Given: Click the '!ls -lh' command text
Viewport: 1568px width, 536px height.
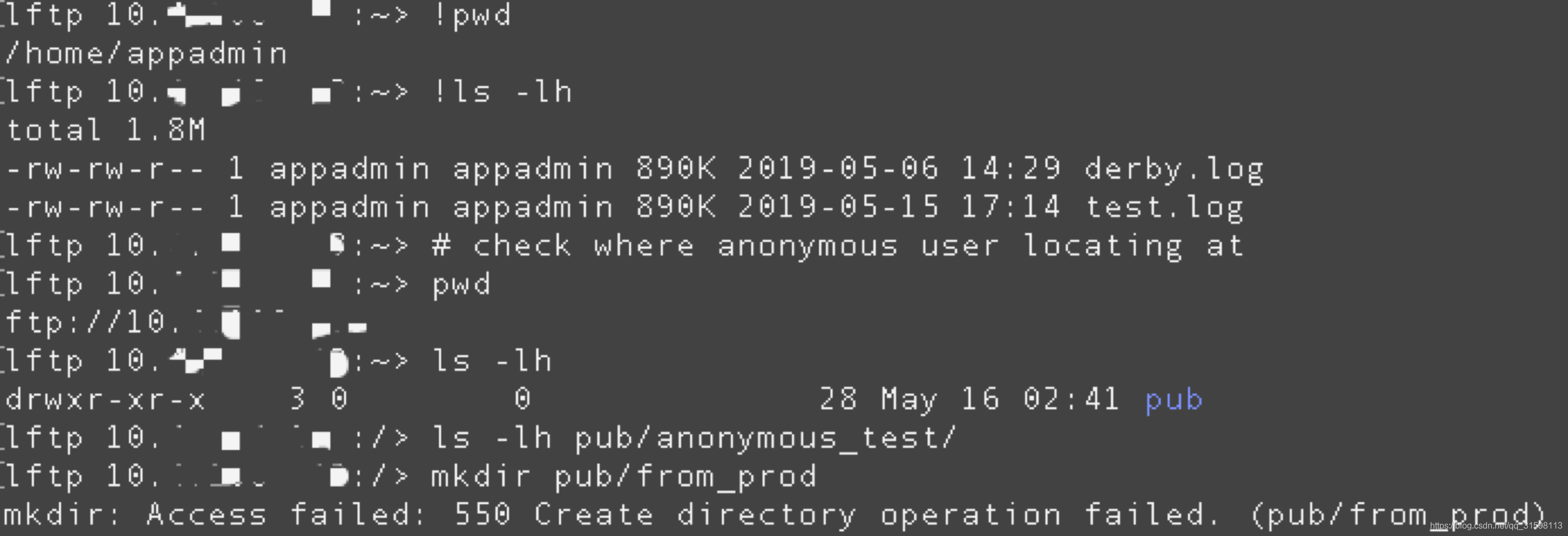Looking at the screenshot, I should point(502,92).
